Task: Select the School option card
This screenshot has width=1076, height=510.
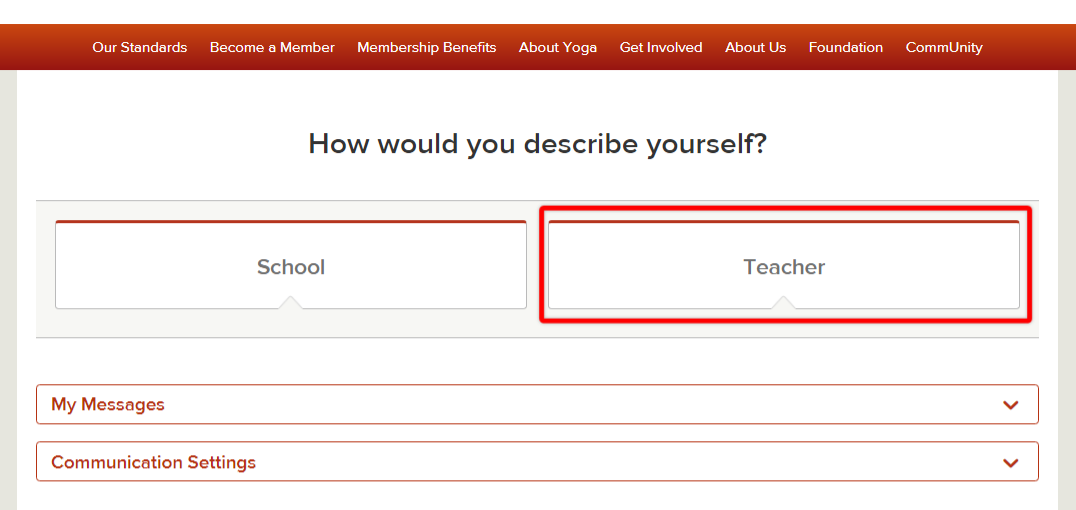Action: click(x=291, y=265)
